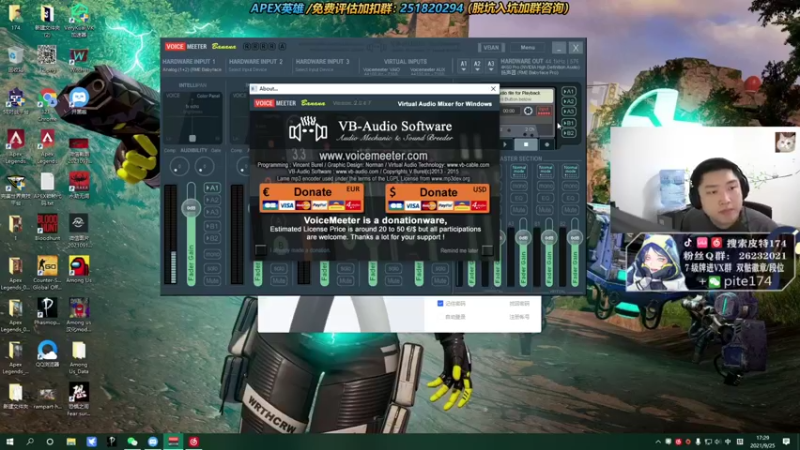Open the Recycle Bin icon
The width and height of the screenshot is (800, 450).
tap(15, 56)
